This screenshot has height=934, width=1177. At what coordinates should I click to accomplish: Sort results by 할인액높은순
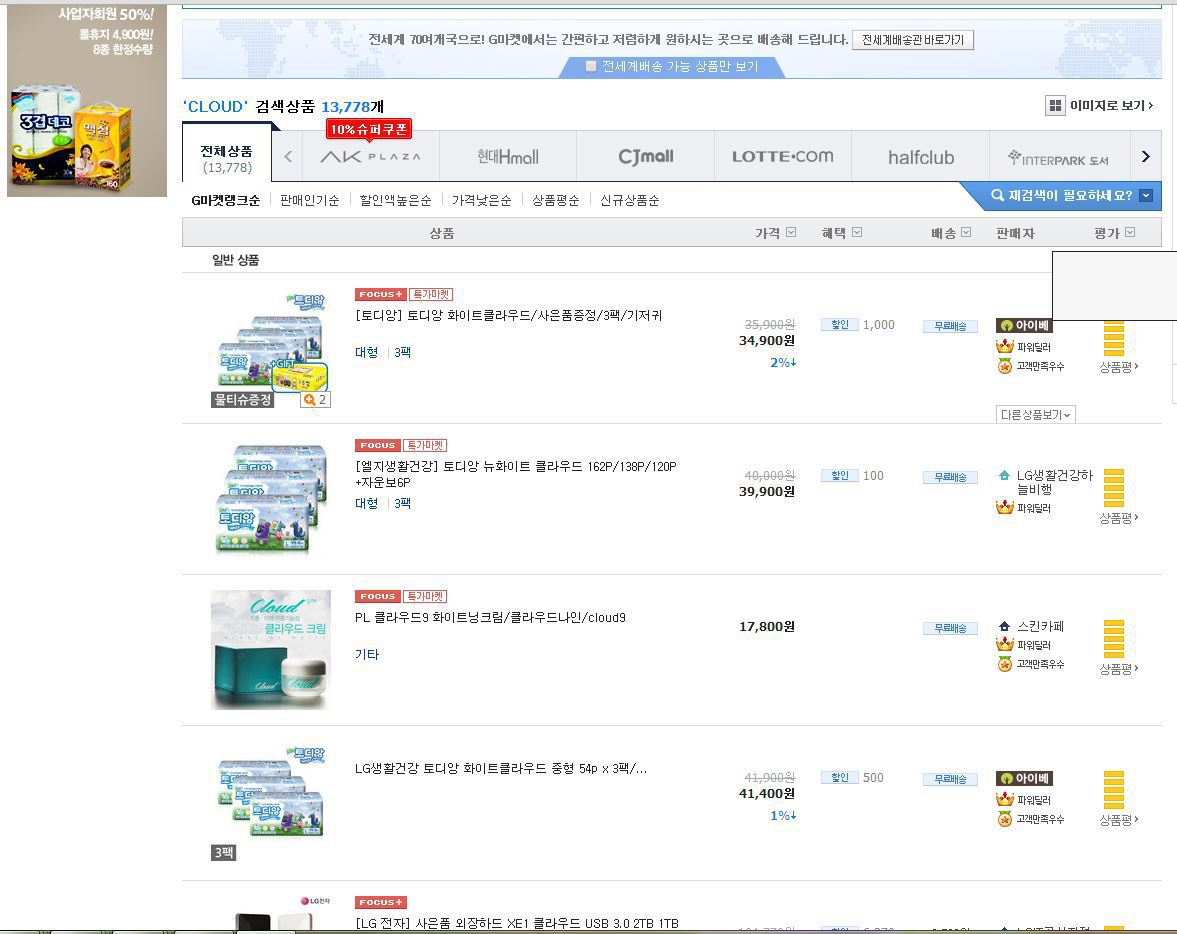(395, 200)
